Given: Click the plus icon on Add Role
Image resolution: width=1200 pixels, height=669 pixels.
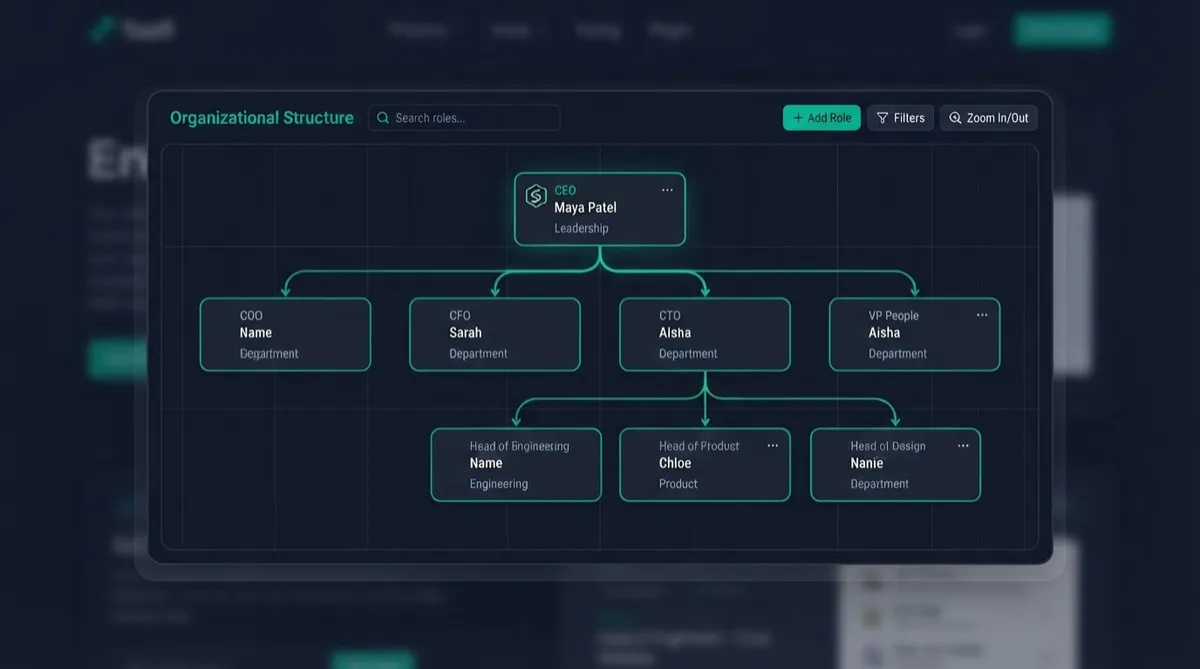Looking at the screenshot, I should (x=798, y=118).
